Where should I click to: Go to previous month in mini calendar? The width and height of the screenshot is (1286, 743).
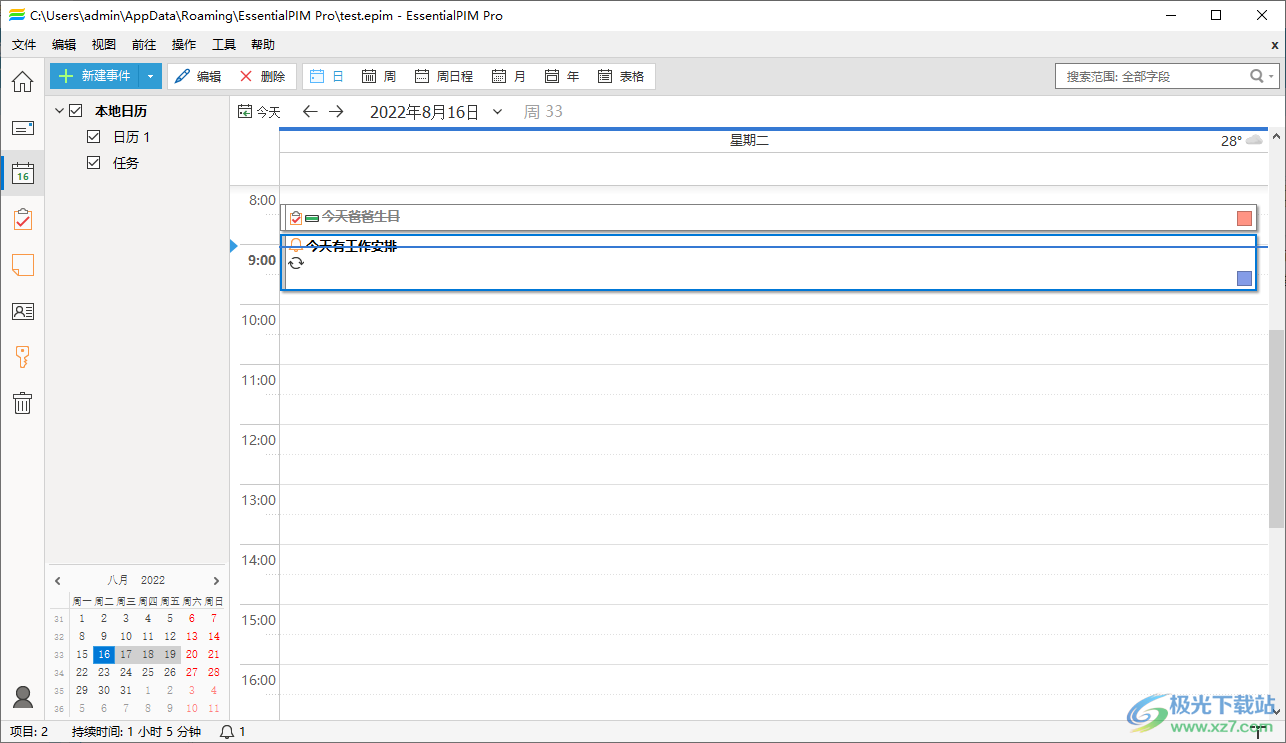click(x=58, y=581)
